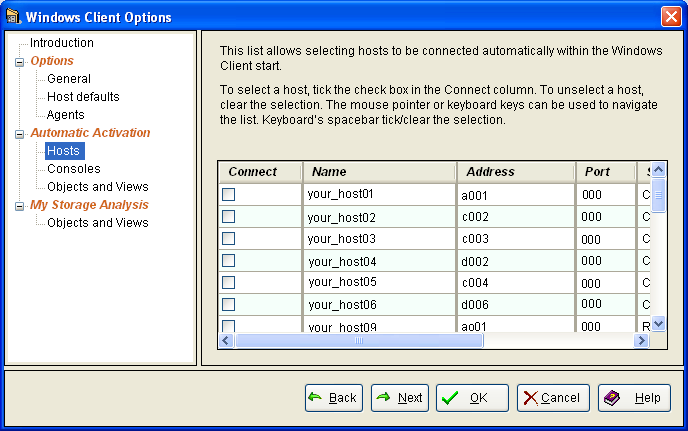Screen dimensions: 688x431
Task: Click port cell 000 for your_host01
Action: 606,194
